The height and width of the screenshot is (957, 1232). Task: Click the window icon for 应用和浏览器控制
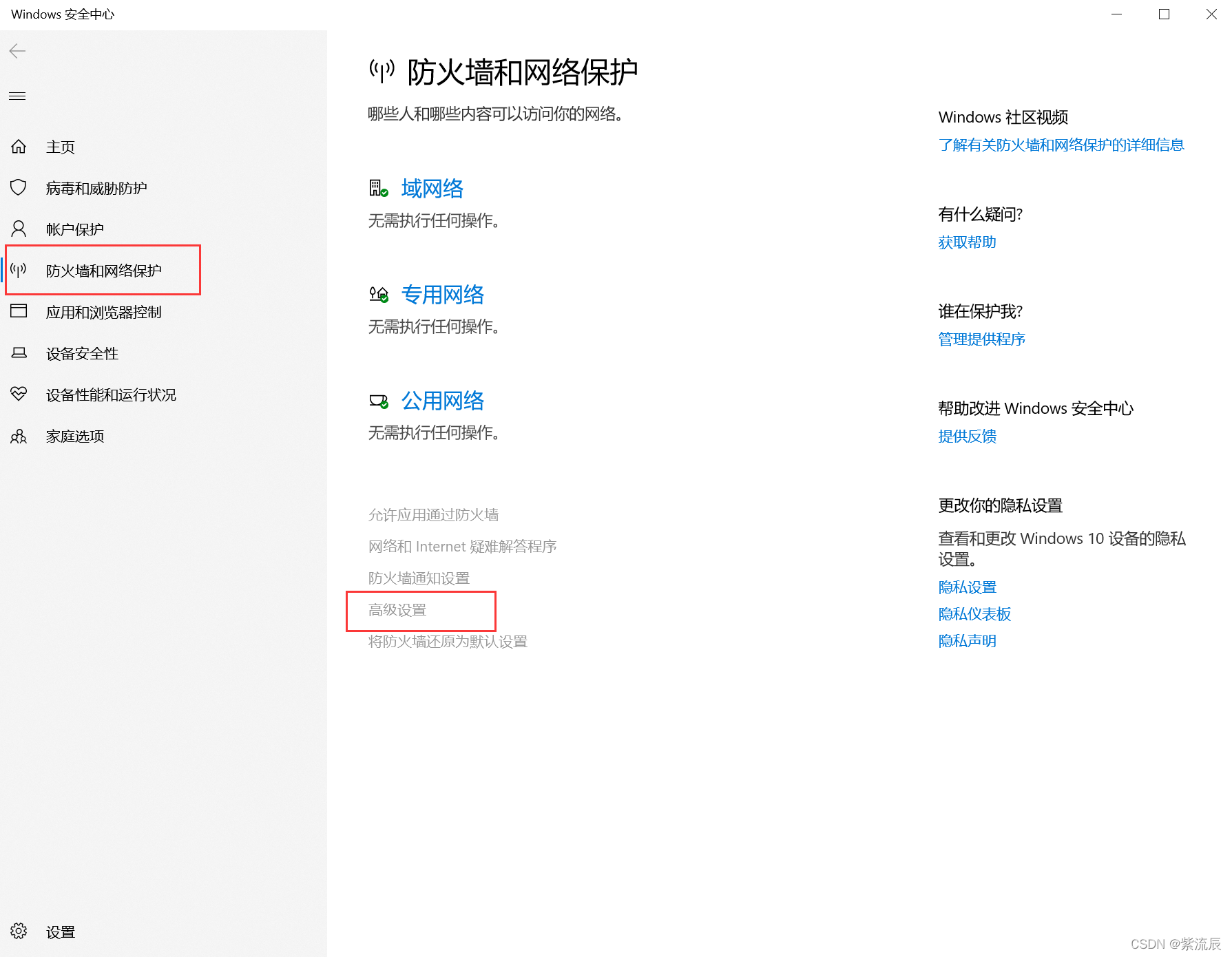point(19,311)
